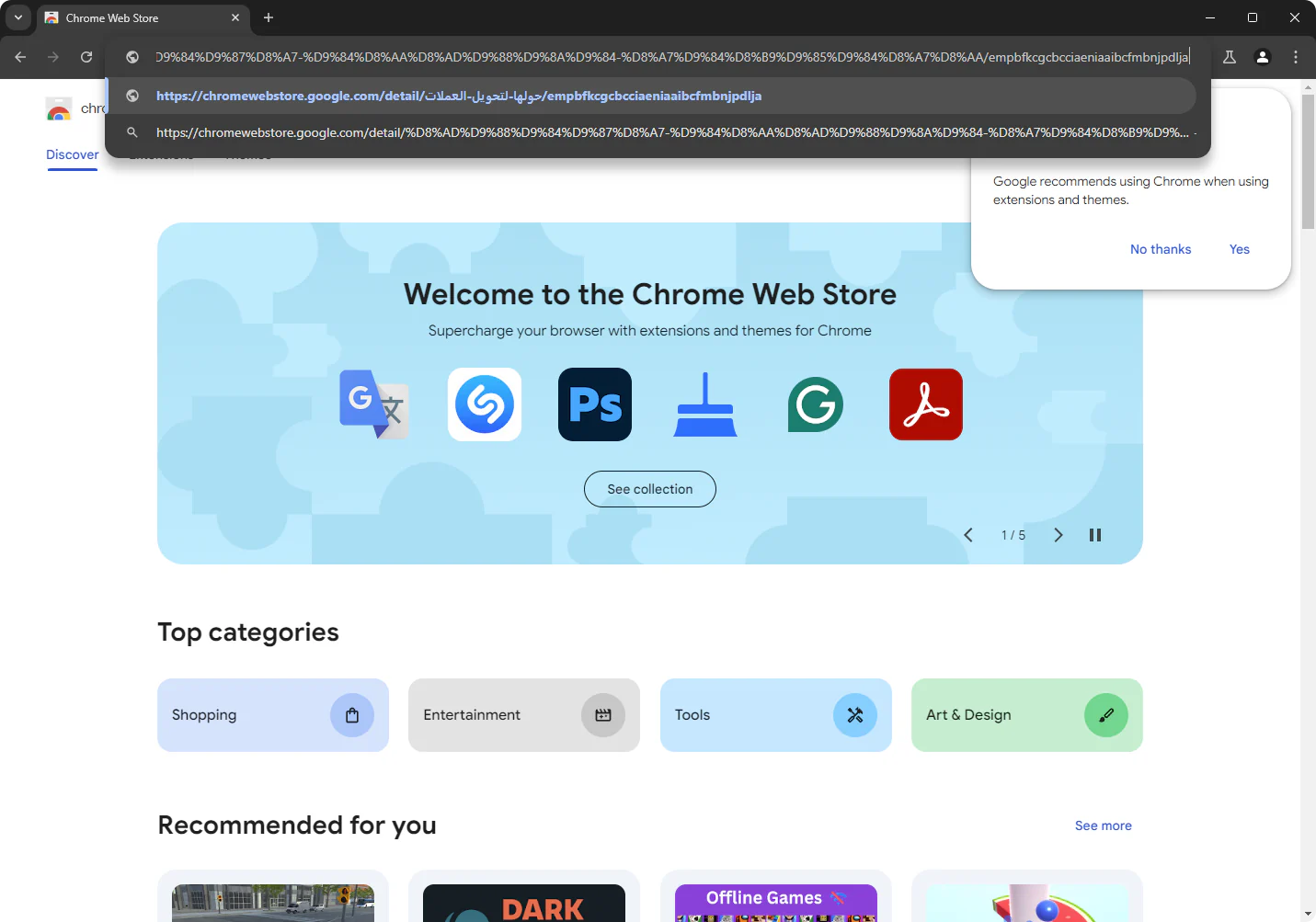Minimize the Chrome window

click(x=1210, y=17)
